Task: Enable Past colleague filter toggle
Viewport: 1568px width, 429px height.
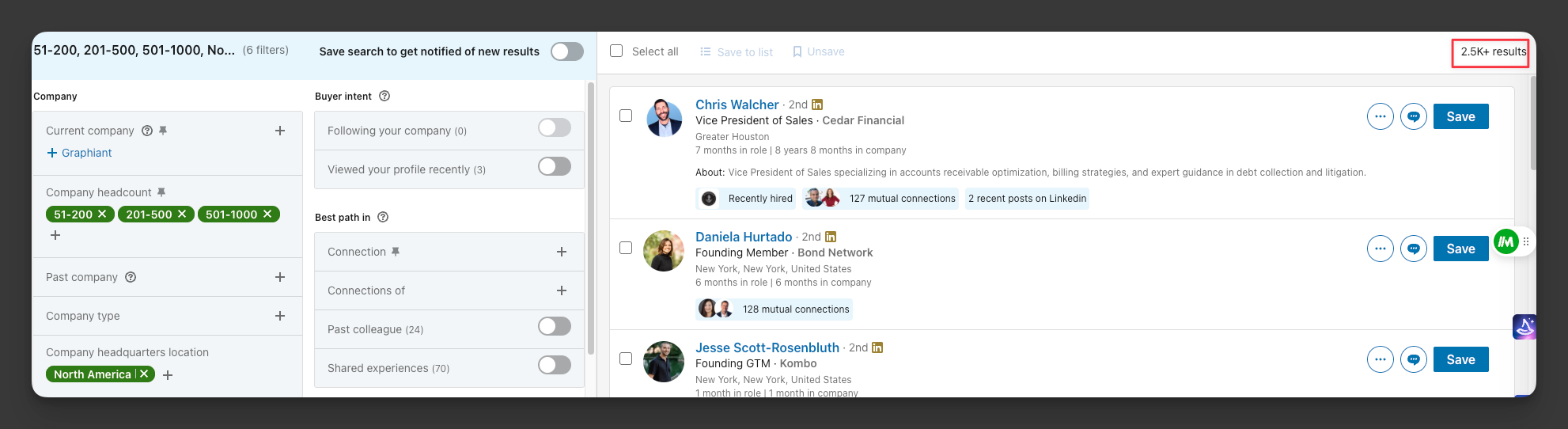Action: click(x=555, y=326)
